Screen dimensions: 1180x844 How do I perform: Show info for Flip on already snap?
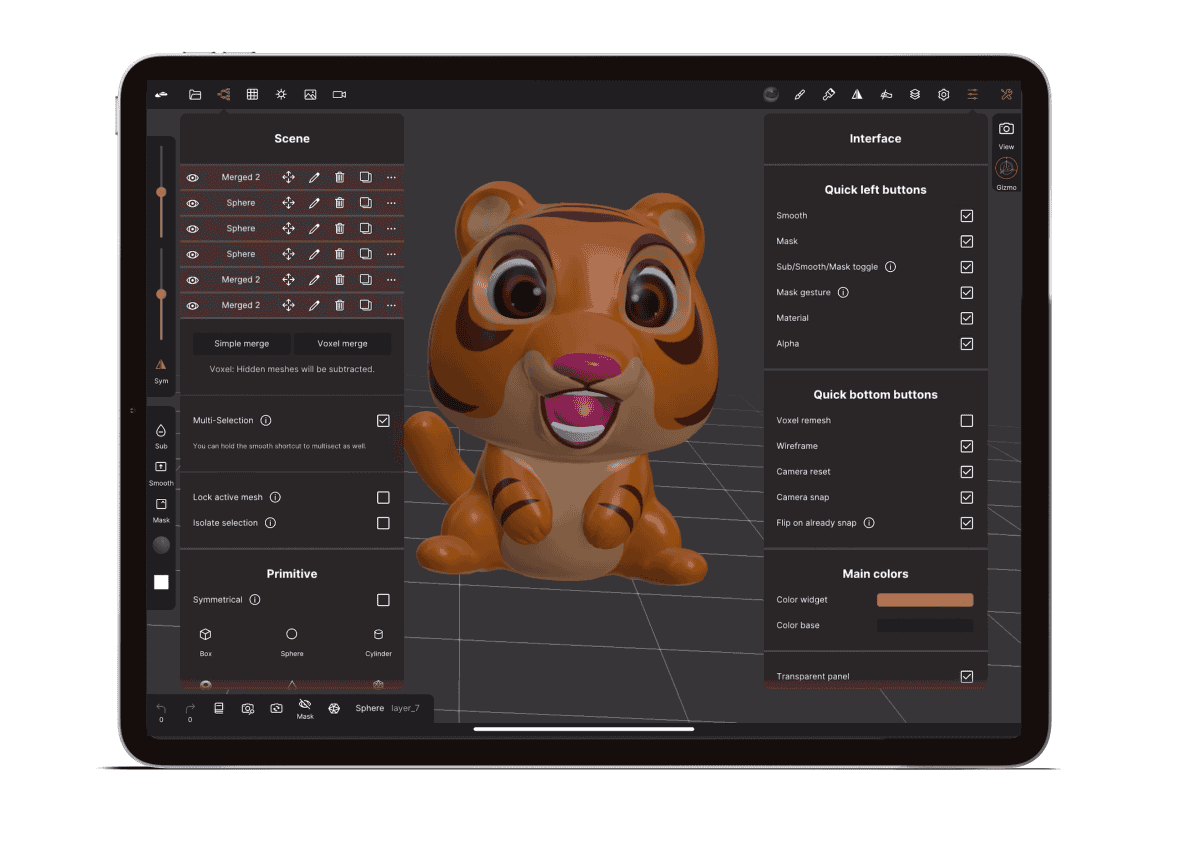point(869,523)
